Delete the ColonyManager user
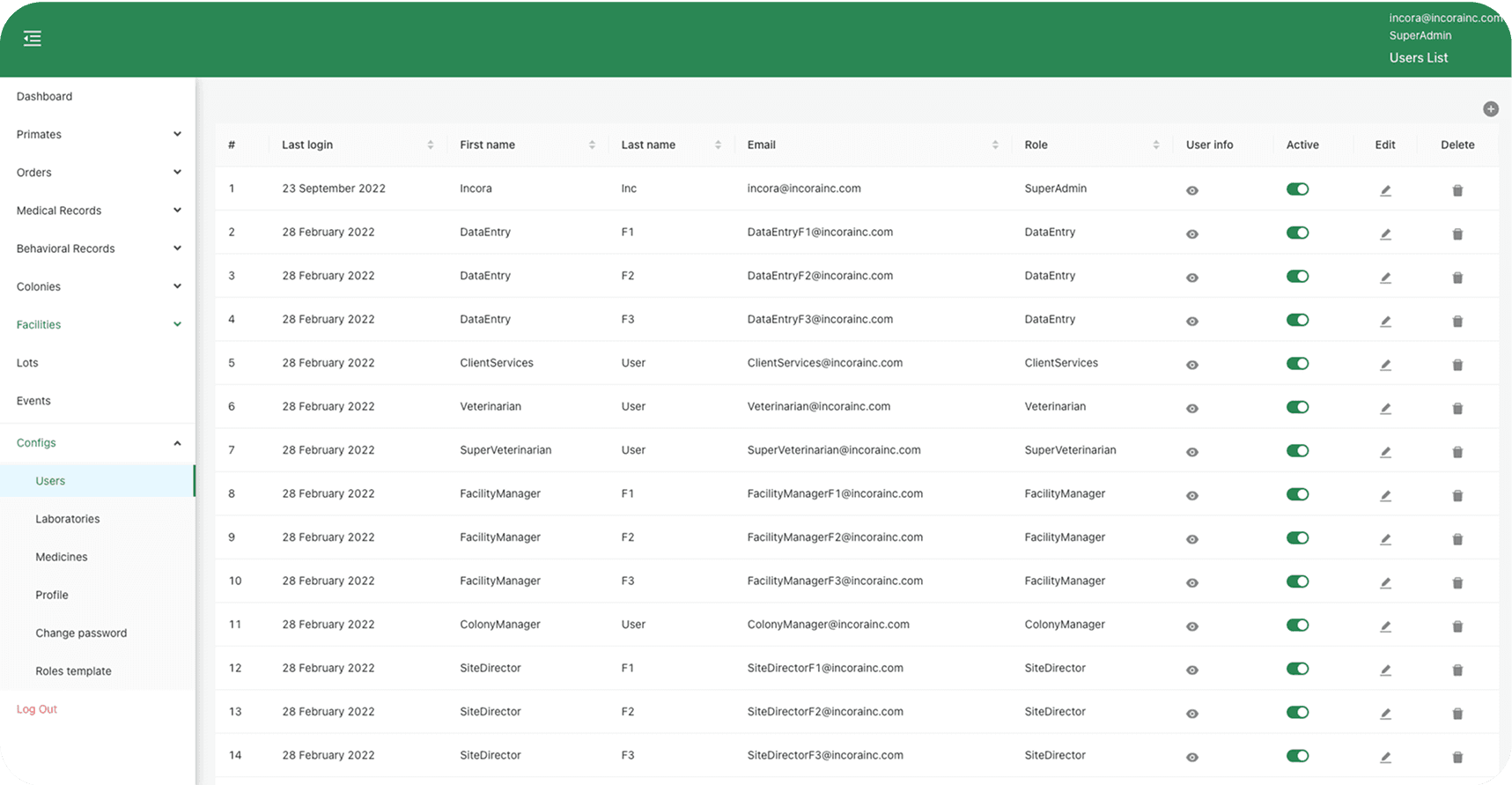The image size is (1512, 785). [1457, 626]
